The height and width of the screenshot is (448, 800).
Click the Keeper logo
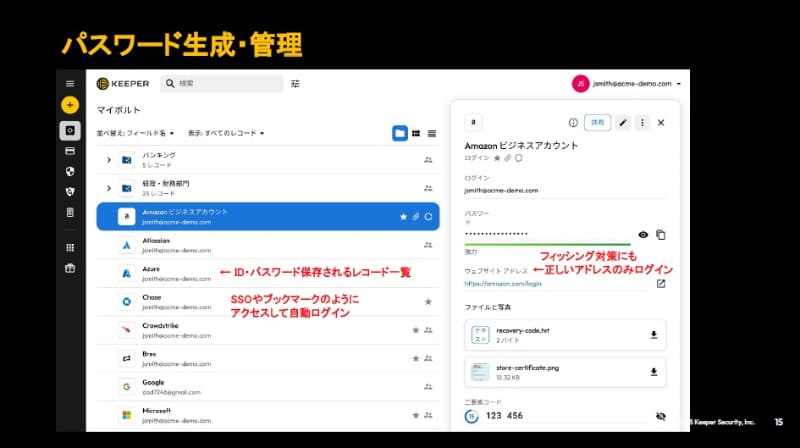(123, 84)
